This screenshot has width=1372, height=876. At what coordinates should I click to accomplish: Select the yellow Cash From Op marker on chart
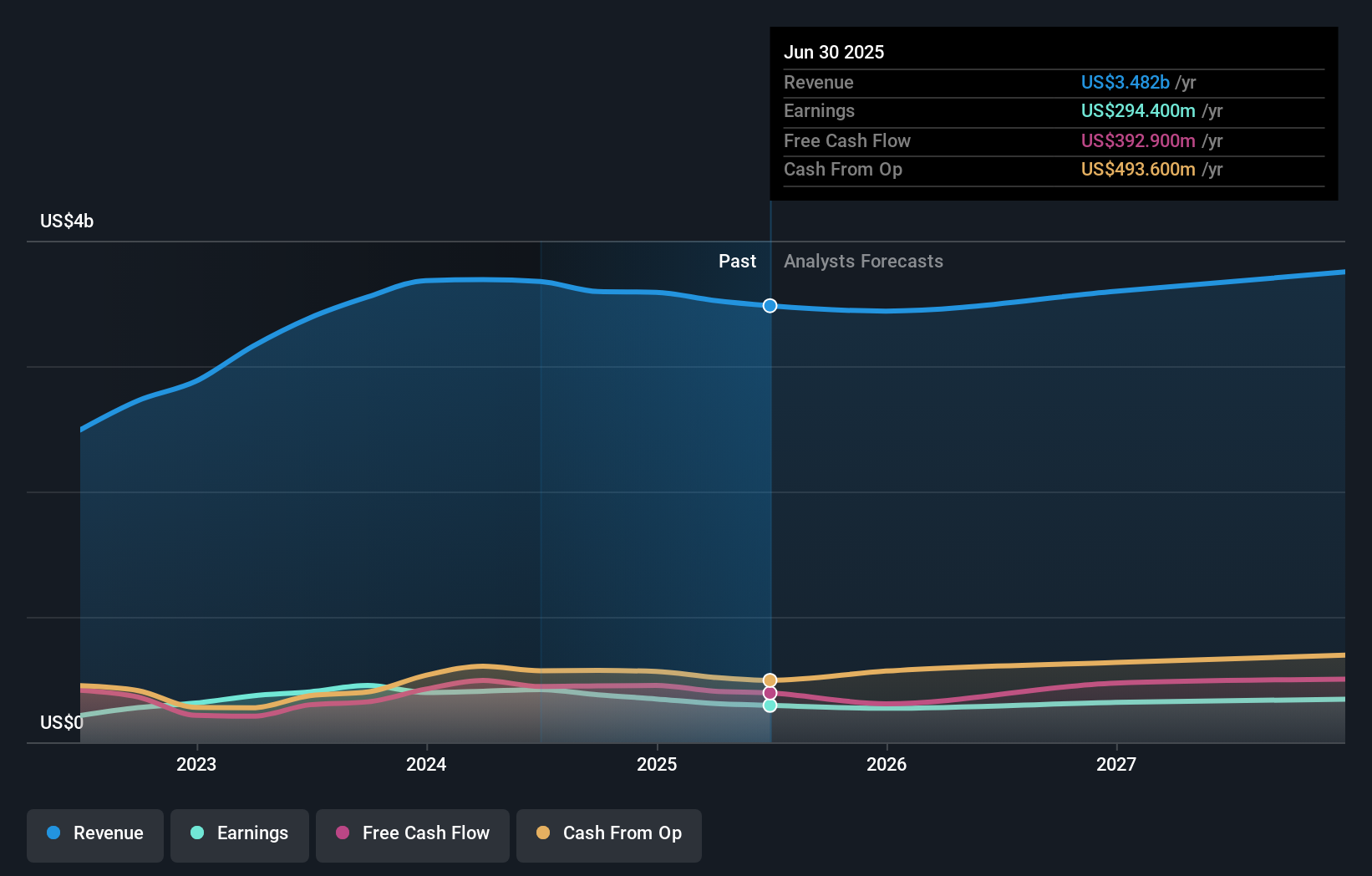(x=769, y=679)
